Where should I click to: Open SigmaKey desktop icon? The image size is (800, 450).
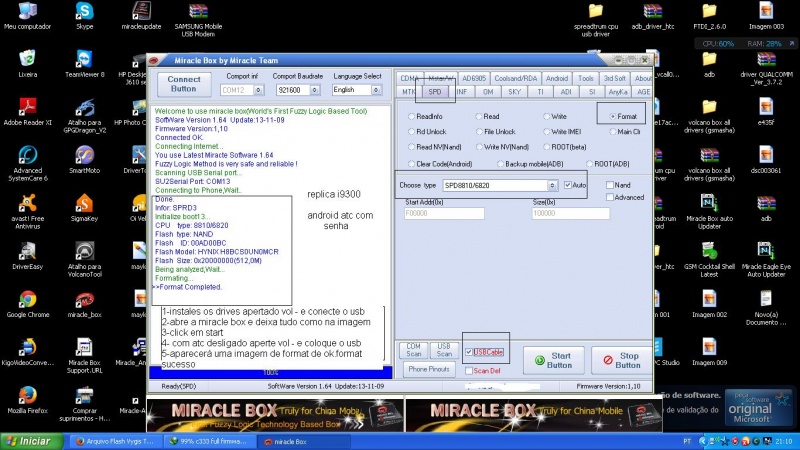[84, 208]
